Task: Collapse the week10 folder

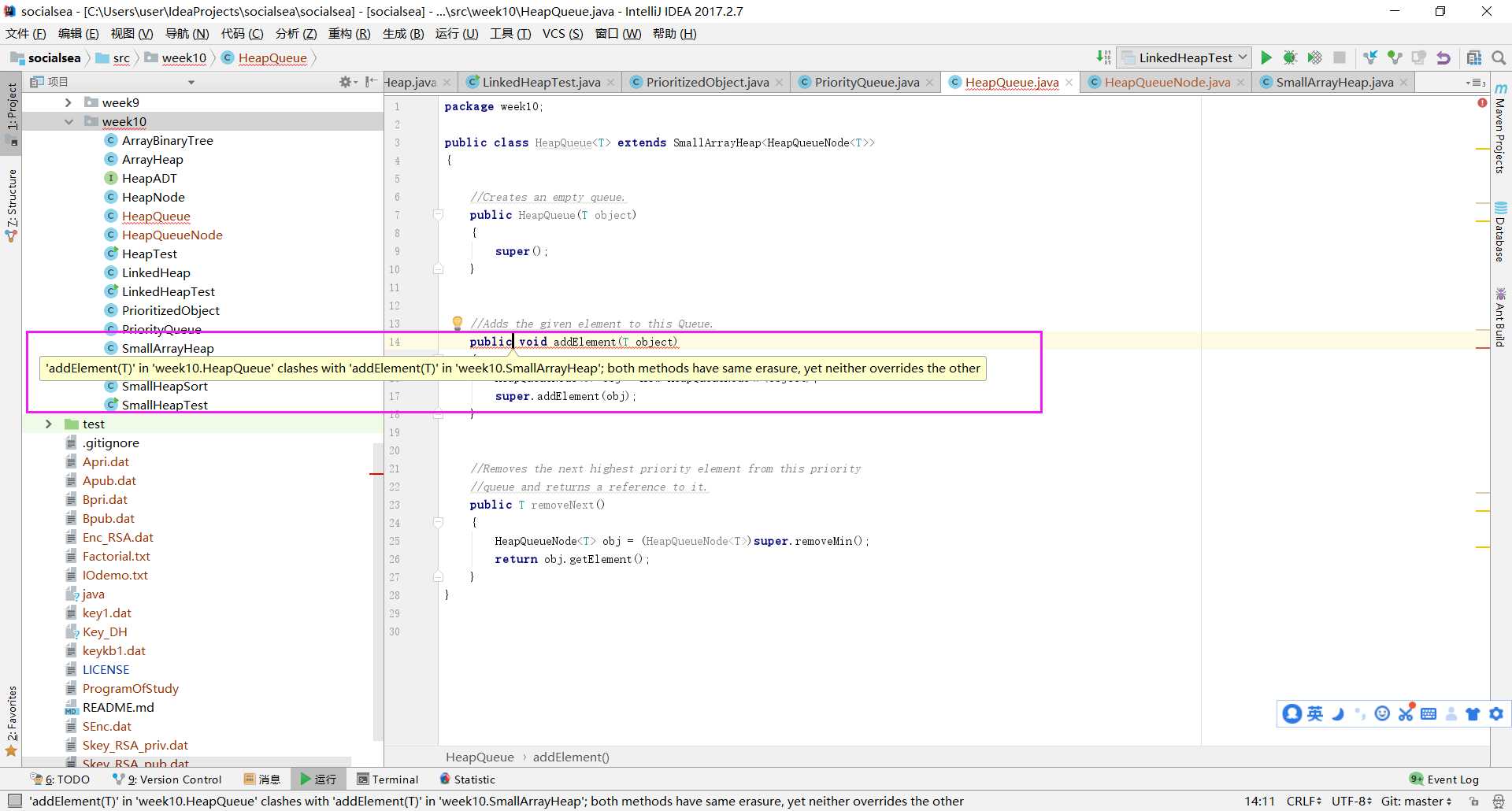Action: tap(68, 121)
